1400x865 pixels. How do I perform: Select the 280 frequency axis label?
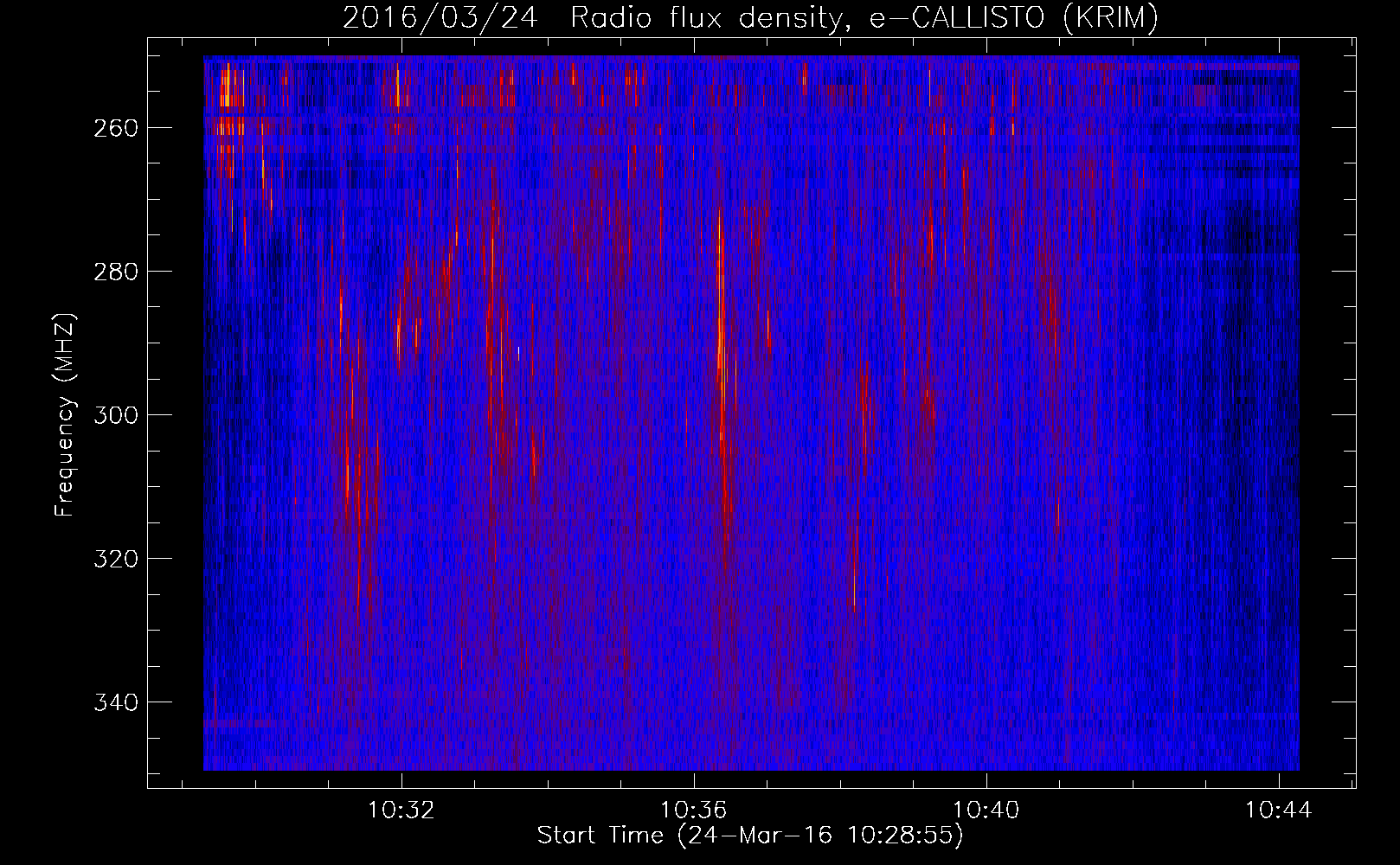(115, 272)
